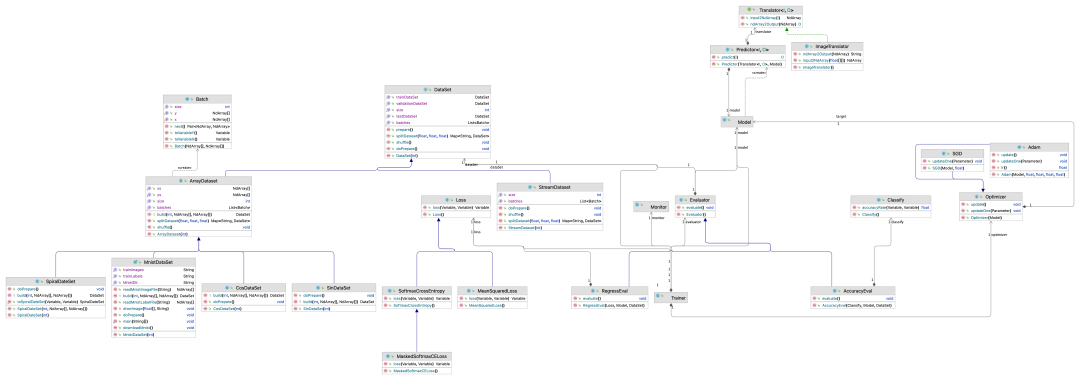Click the Monitor class icon

[637, 204]
